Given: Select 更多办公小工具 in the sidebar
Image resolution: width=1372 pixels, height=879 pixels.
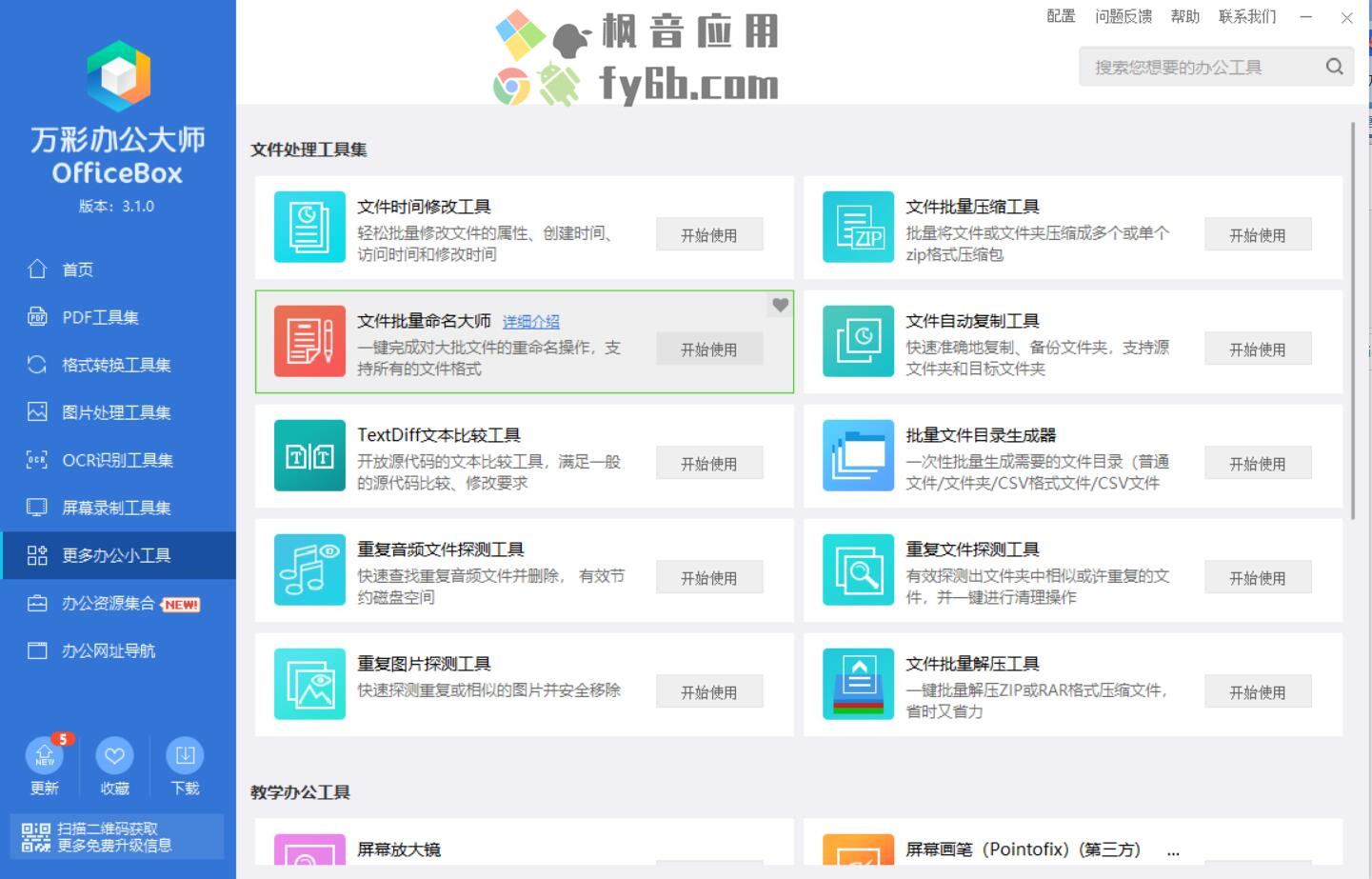Looking at the screenshot, I should 118,555.
